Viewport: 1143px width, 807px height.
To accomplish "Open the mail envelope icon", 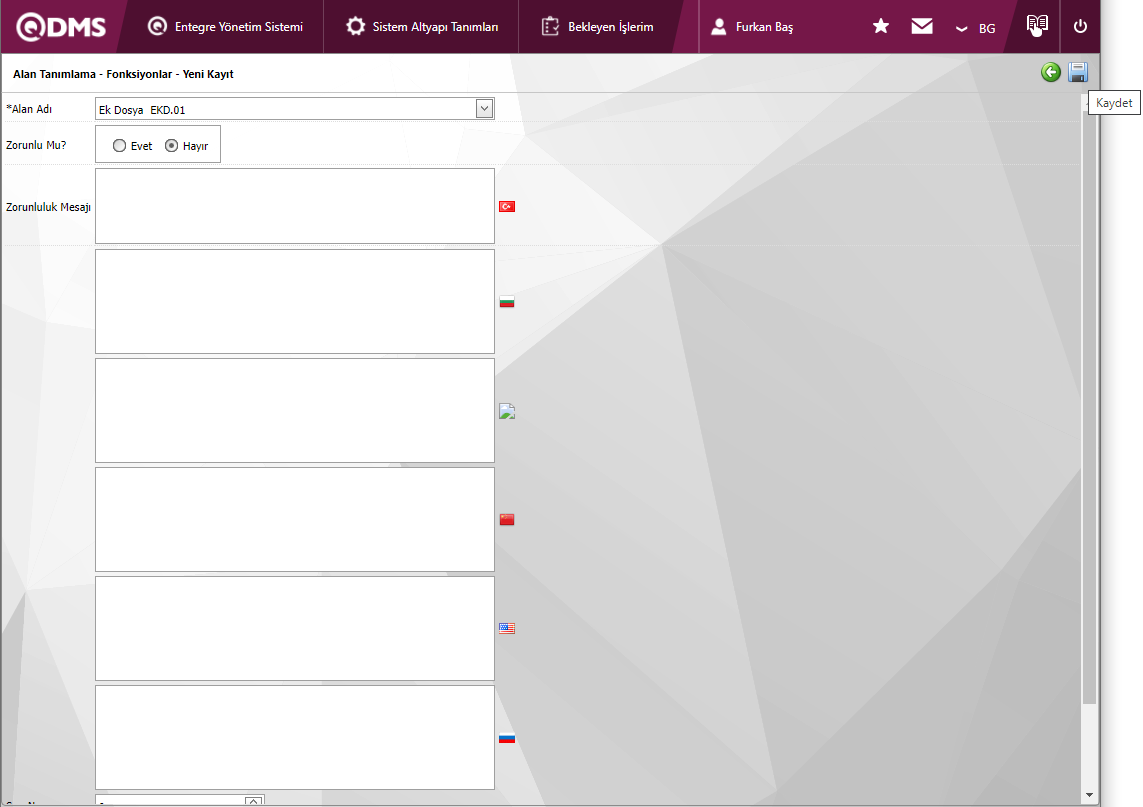I will pyautogui.click(x=921, y=27).
